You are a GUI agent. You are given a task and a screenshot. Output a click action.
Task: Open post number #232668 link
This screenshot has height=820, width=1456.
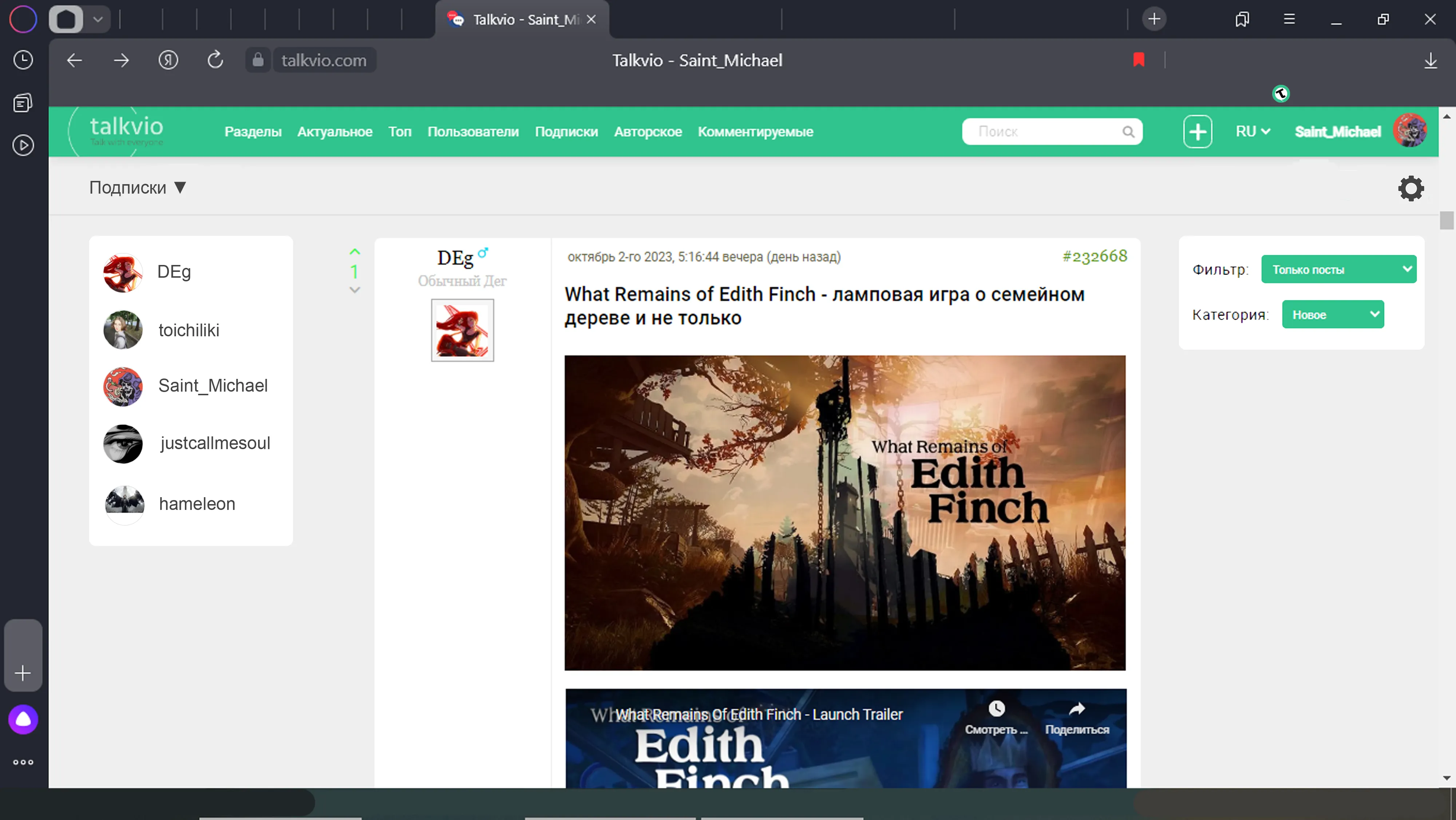pyautogui.click(x=1094, y=257)
